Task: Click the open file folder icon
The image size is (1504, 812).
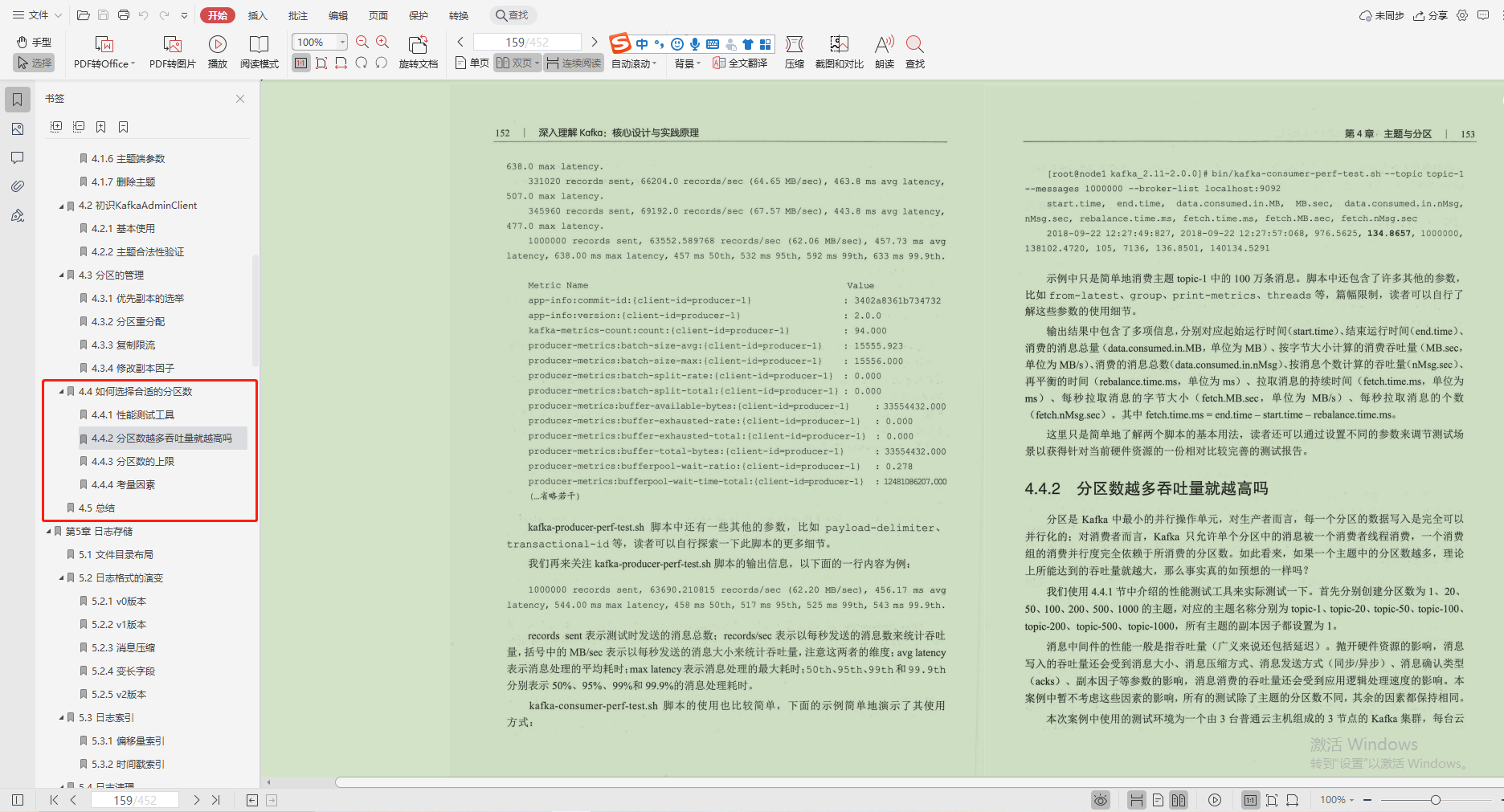Action: click(83, 15)
